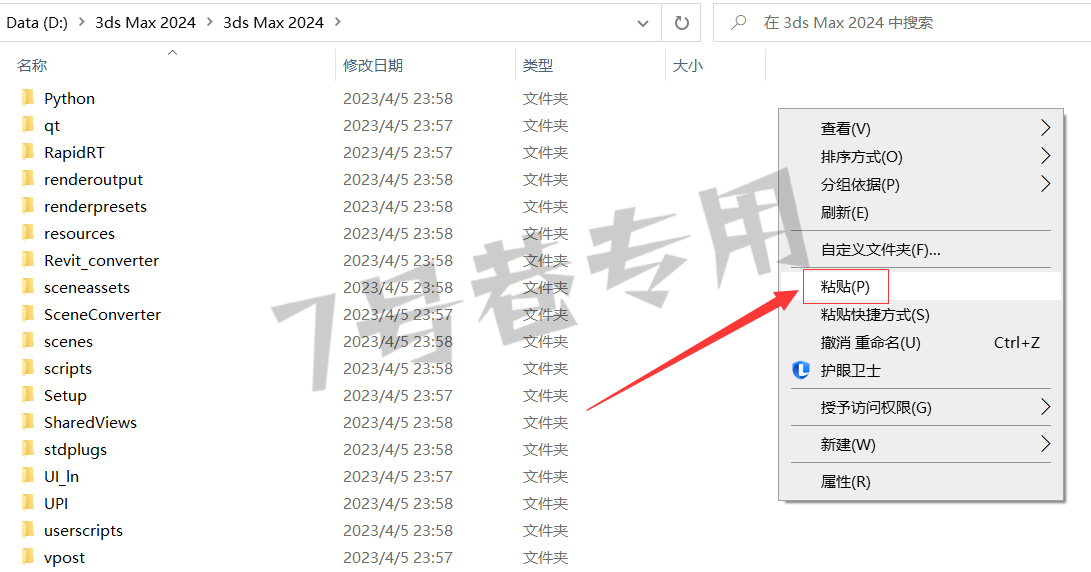Go to first 3ds Max 2024 breadcrumb

click(x=145, y=22)
